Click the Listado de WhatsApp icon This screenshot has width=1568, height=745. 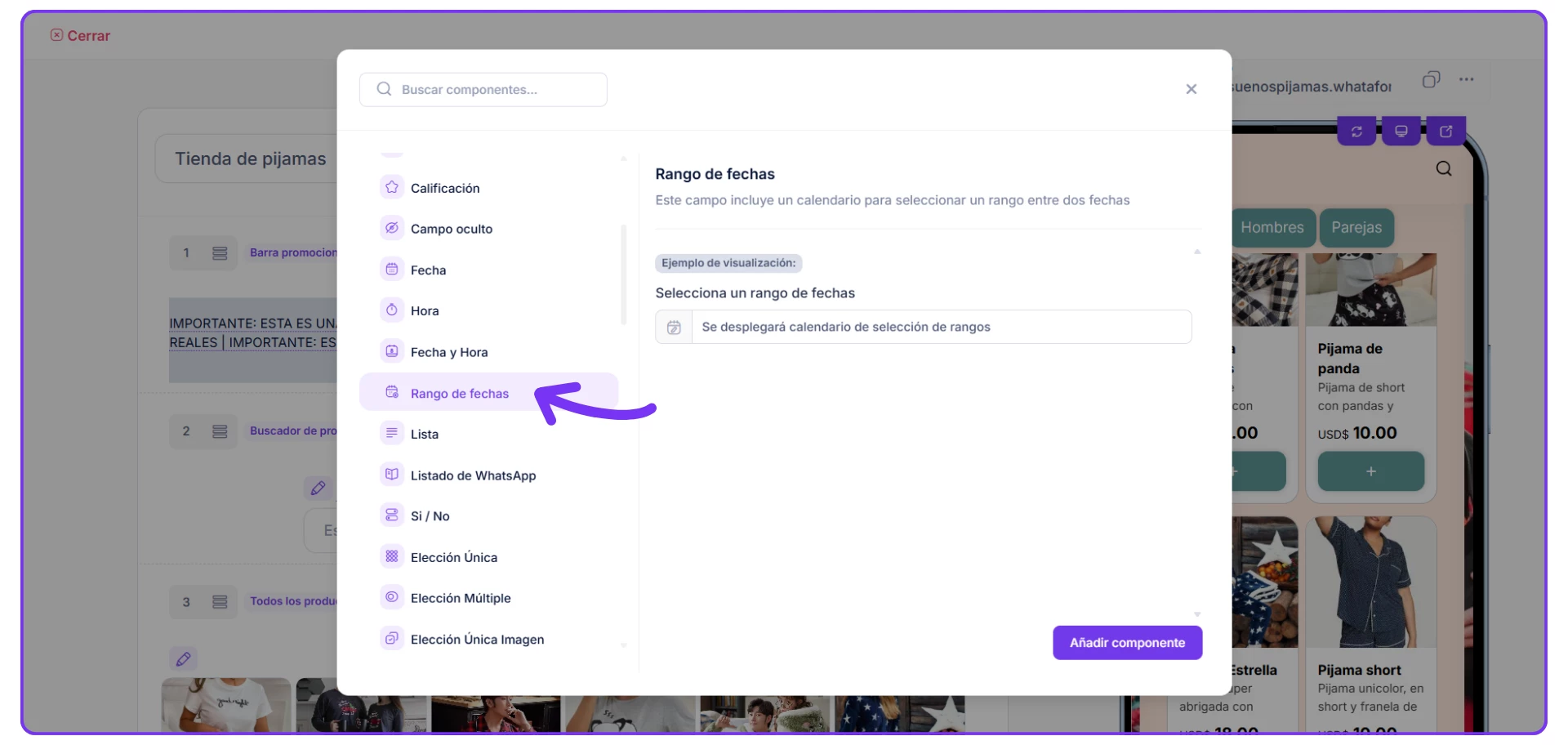[392, 475]
